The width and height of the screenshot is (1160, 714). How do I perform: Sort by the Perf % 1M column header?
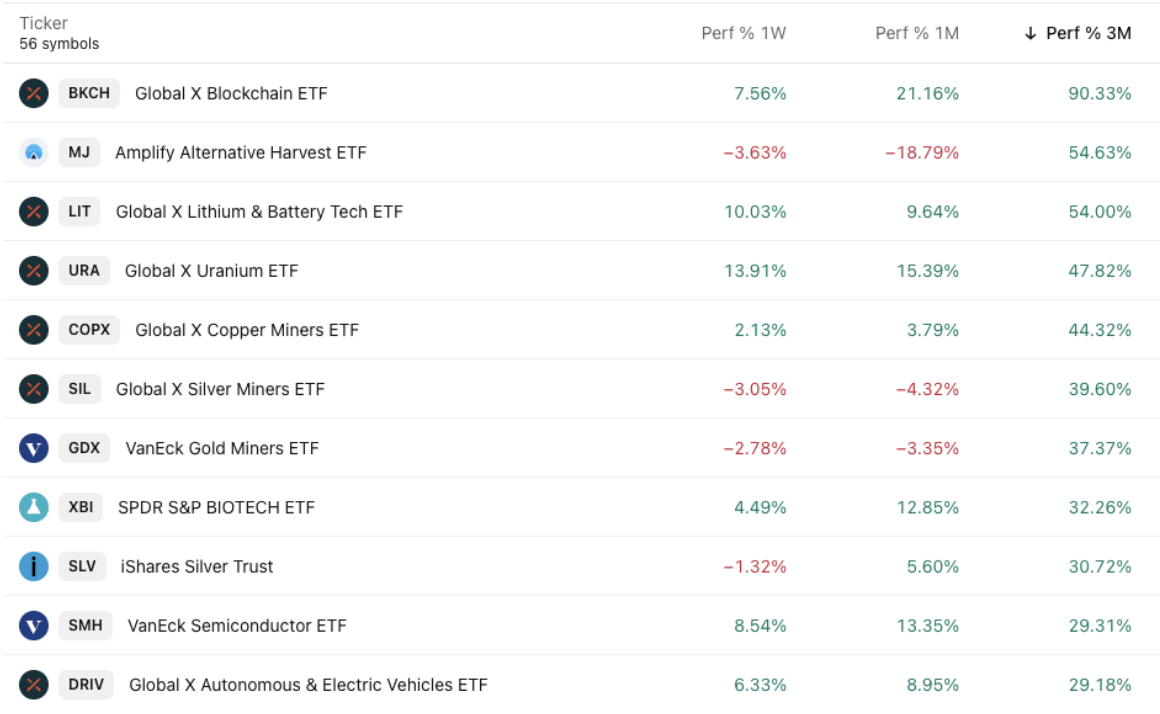915,33
